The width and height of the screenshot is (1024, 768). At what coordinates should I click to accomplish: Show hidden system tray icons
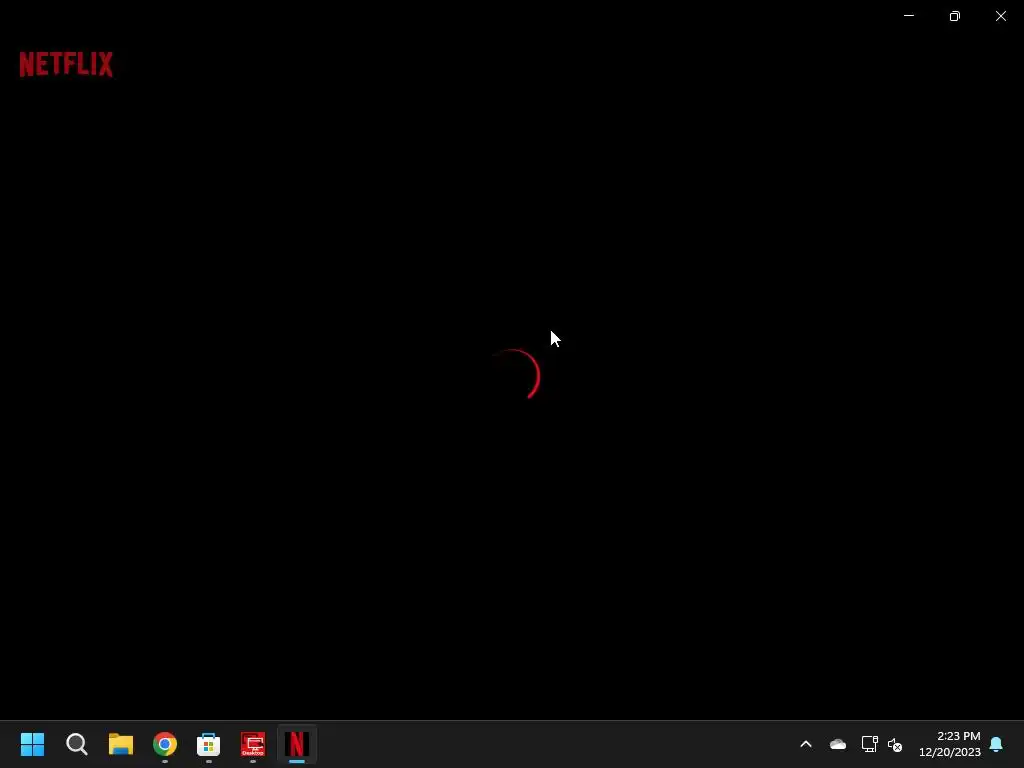tap(806, 744)
